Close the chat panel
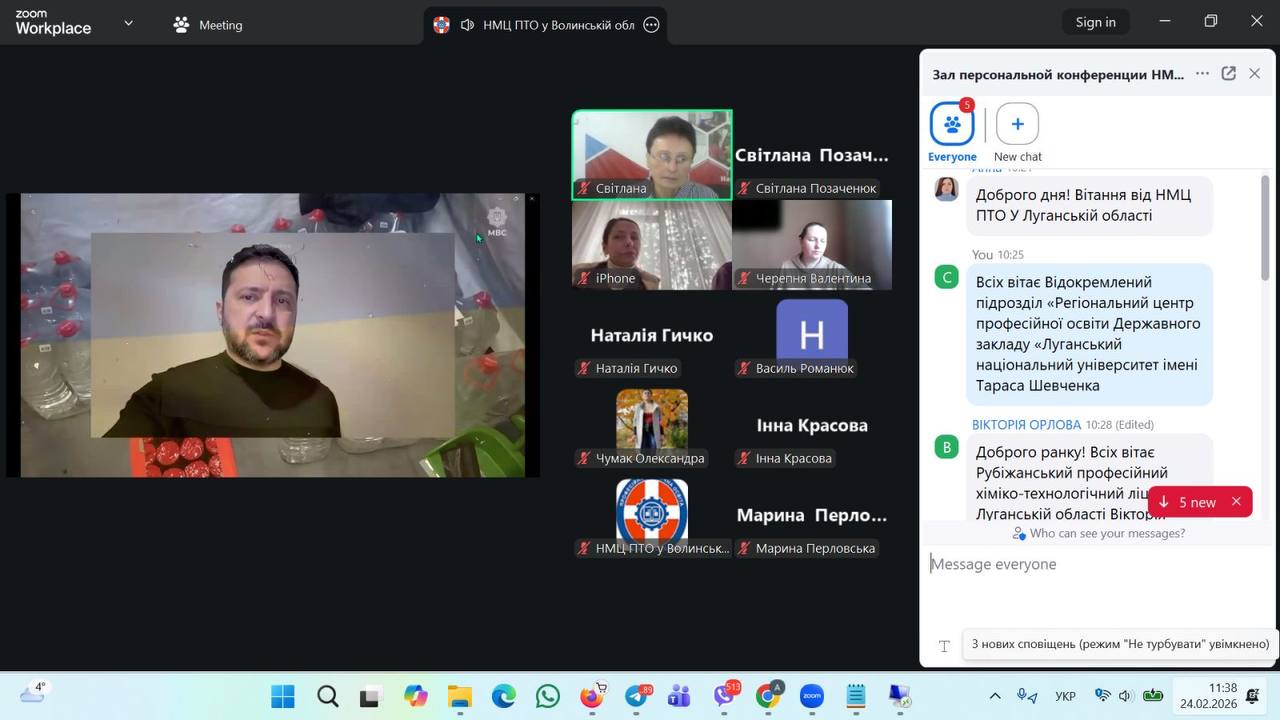The image size is (1280, 720). 1254,74
